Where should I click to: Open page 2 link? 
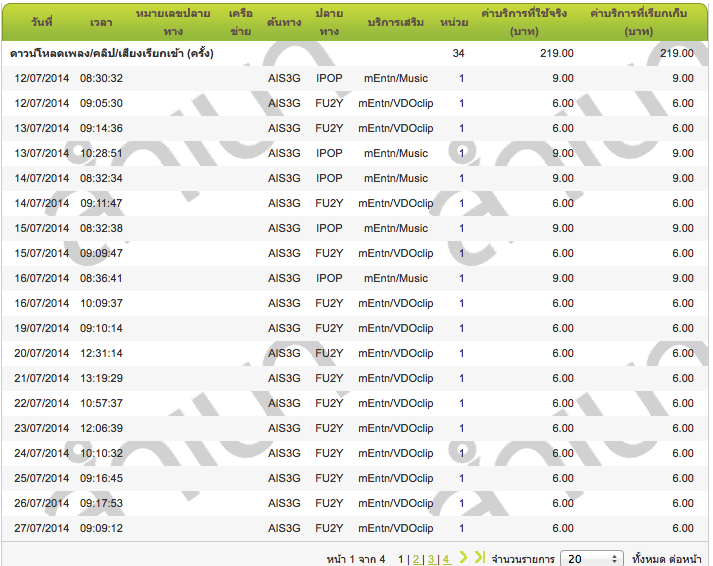pos(416,559)
